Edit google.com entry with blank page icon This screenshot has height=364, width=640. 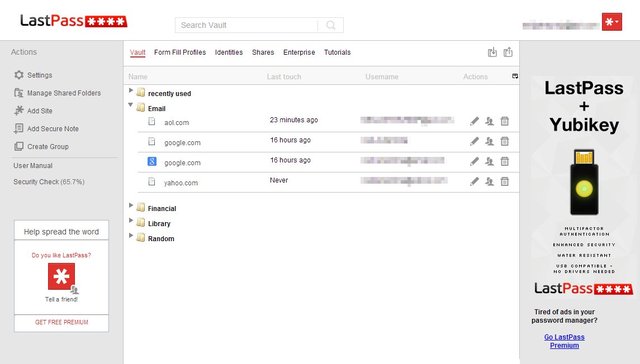click(x=474, y=141)
